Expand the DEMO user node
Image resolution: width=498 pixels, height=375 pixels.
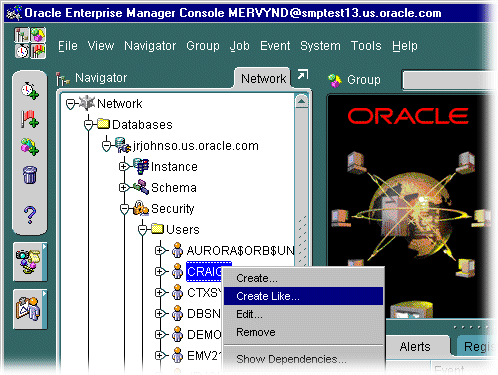[160, 334]
